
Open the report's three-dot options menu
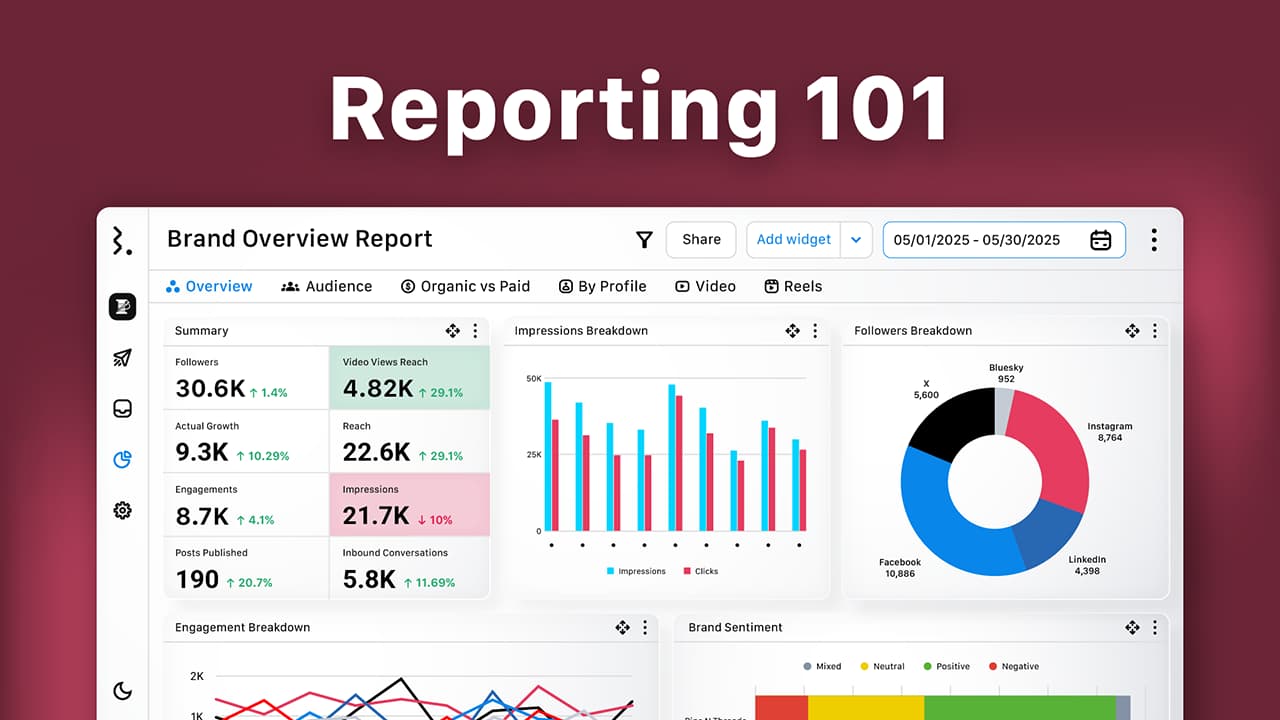[x=1154, y=240]
